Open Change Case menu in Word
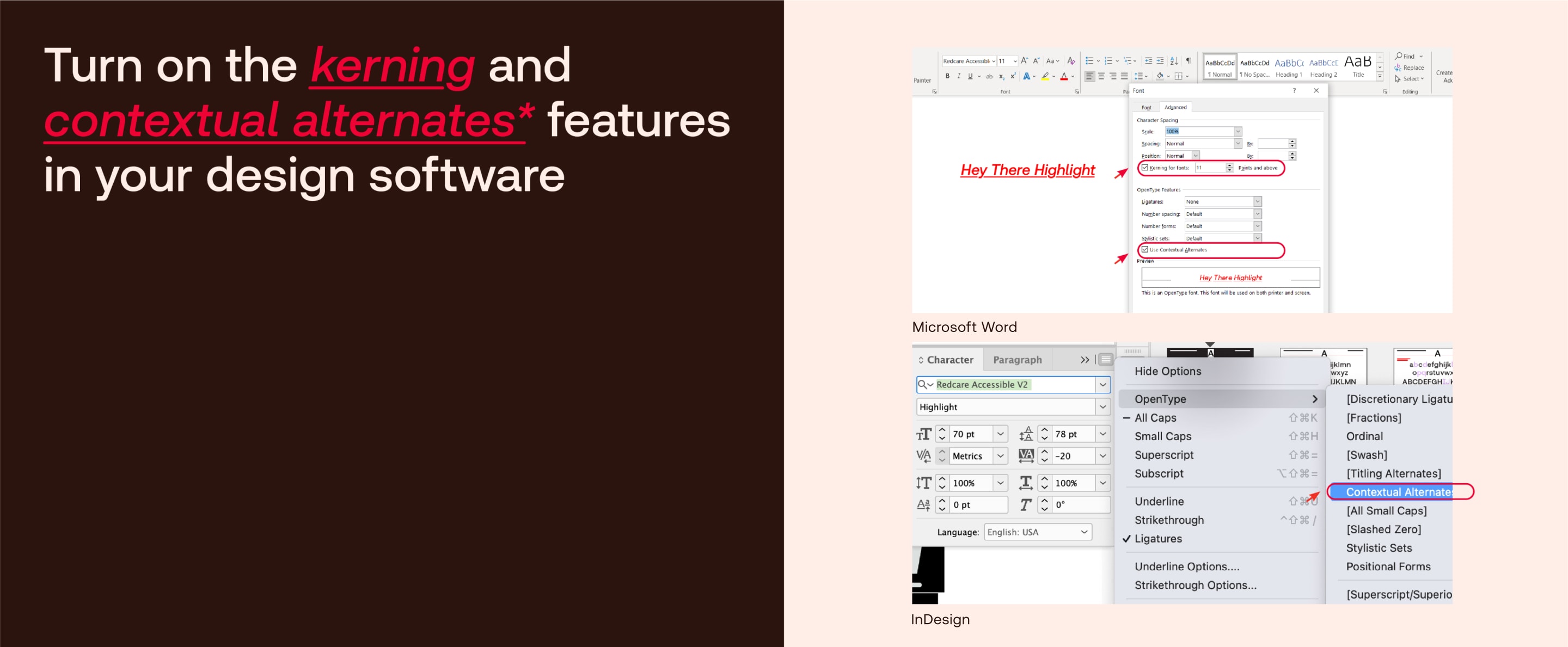Image resolution: width=1568 pixels, height=647 pixels. tap(1052, 61)
